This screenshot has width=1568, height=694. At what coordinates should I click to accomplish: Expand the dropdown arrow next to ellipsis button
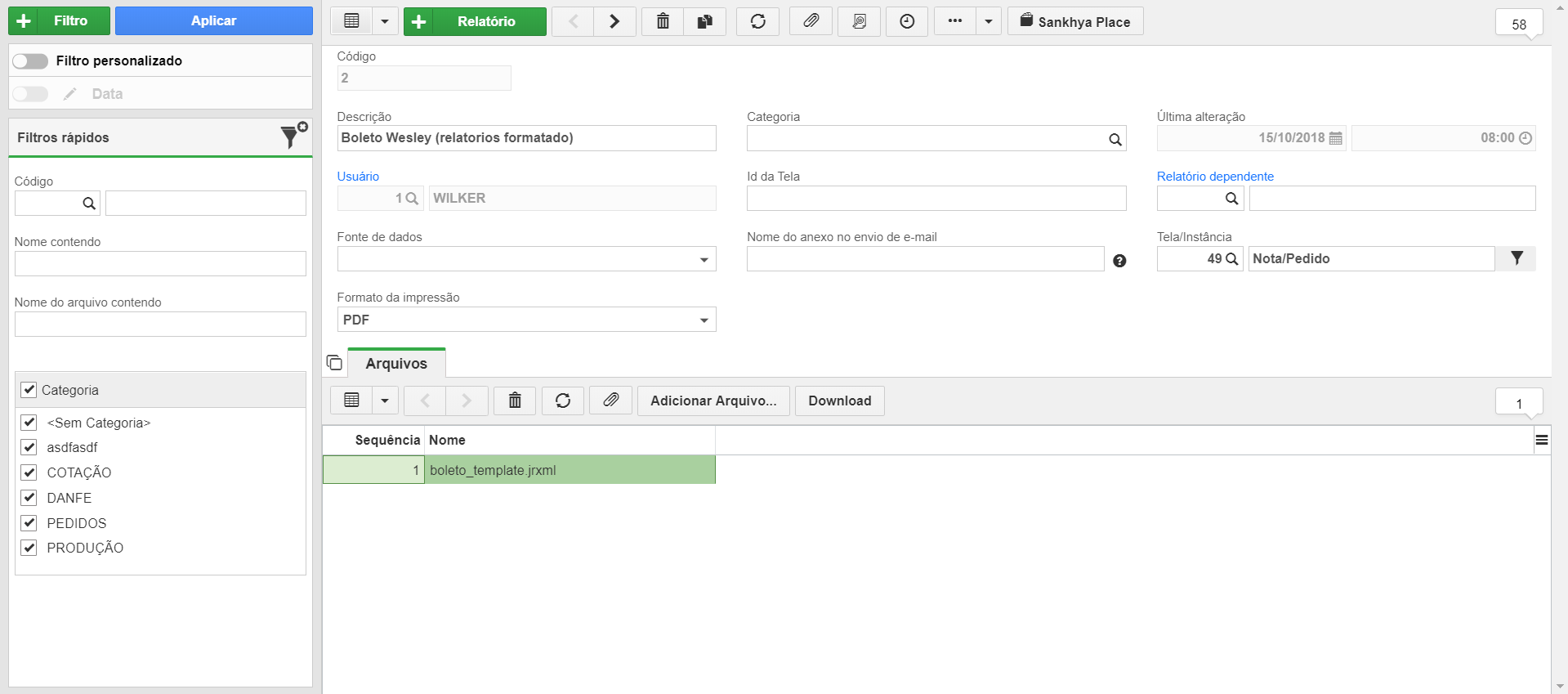point(989,21)
